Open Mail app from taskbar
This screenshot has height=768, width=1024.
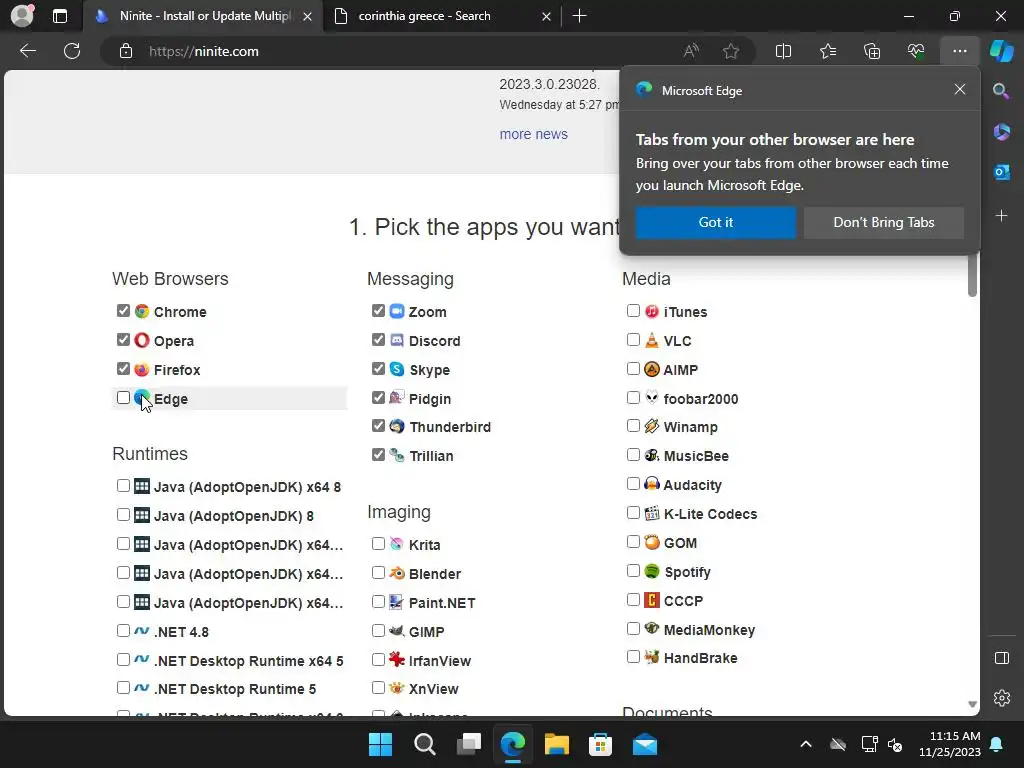[645, 744]
